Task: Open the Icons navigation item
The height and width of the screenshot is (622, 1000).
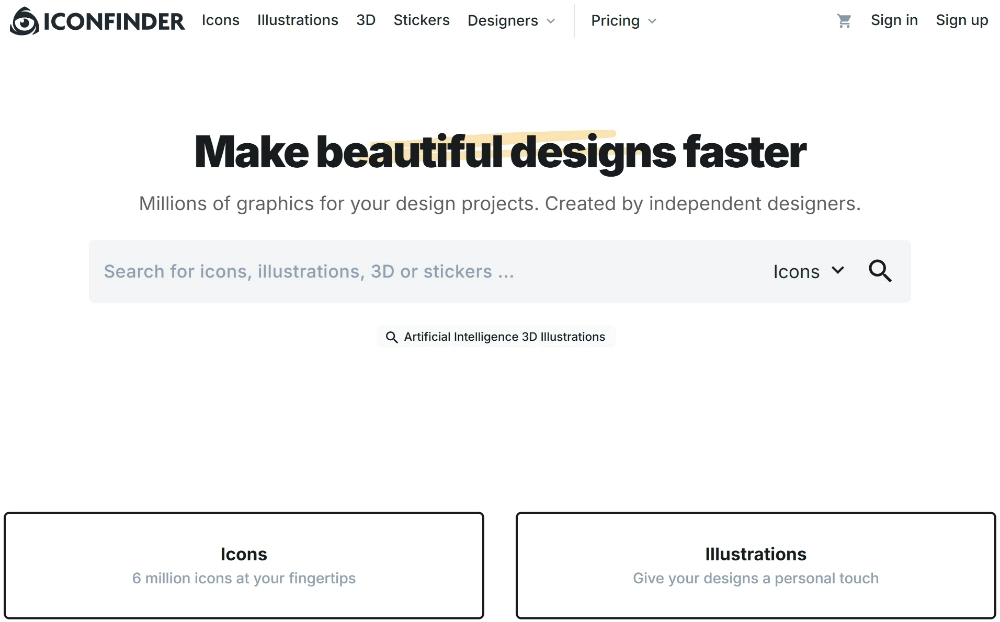Action: 220,20
